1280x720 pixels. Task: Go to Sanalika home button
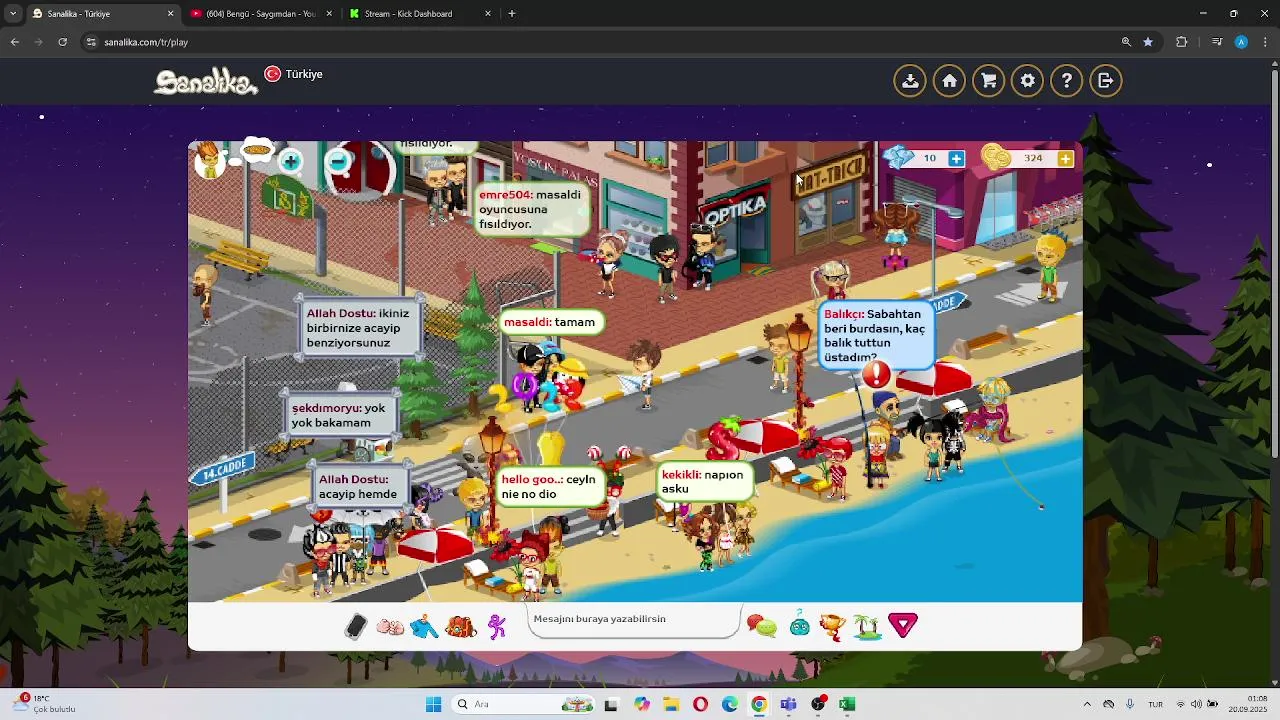tap(949, 81)
